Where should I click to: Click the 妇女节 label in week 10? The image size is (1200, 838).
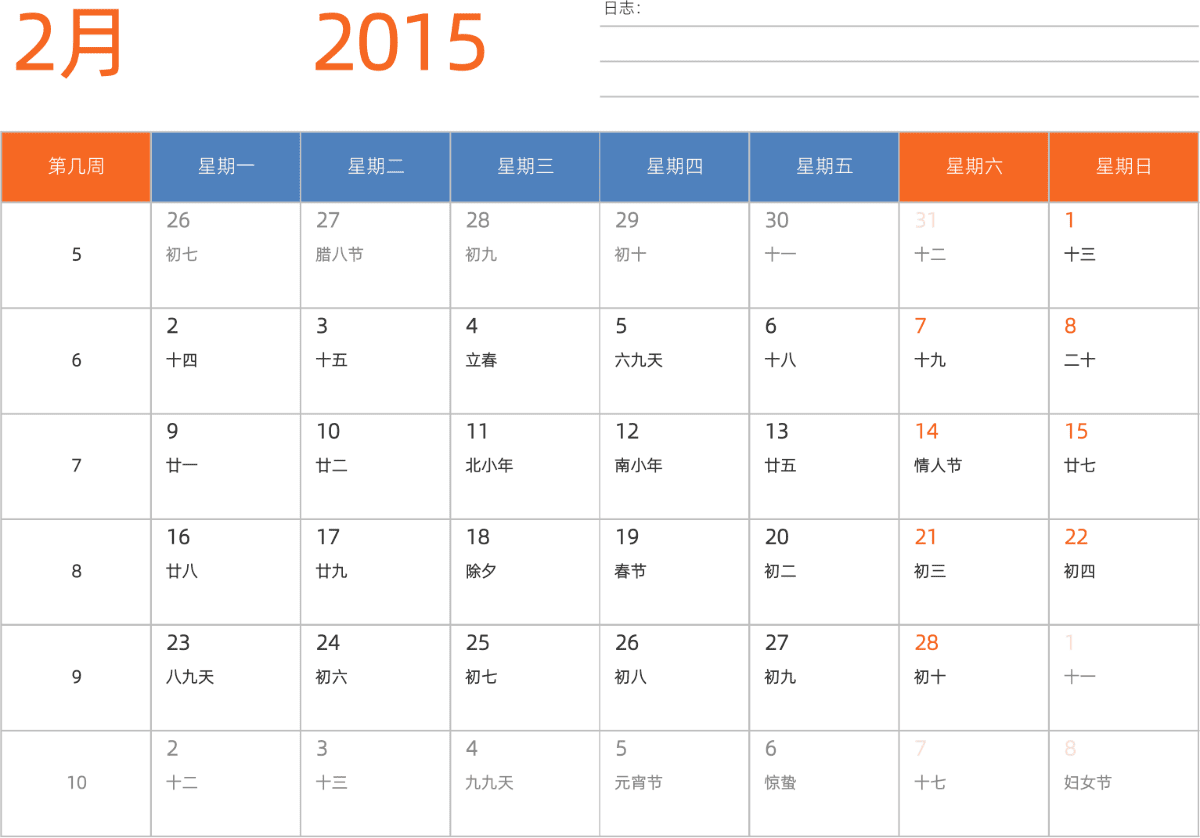tap(1088, 783)
